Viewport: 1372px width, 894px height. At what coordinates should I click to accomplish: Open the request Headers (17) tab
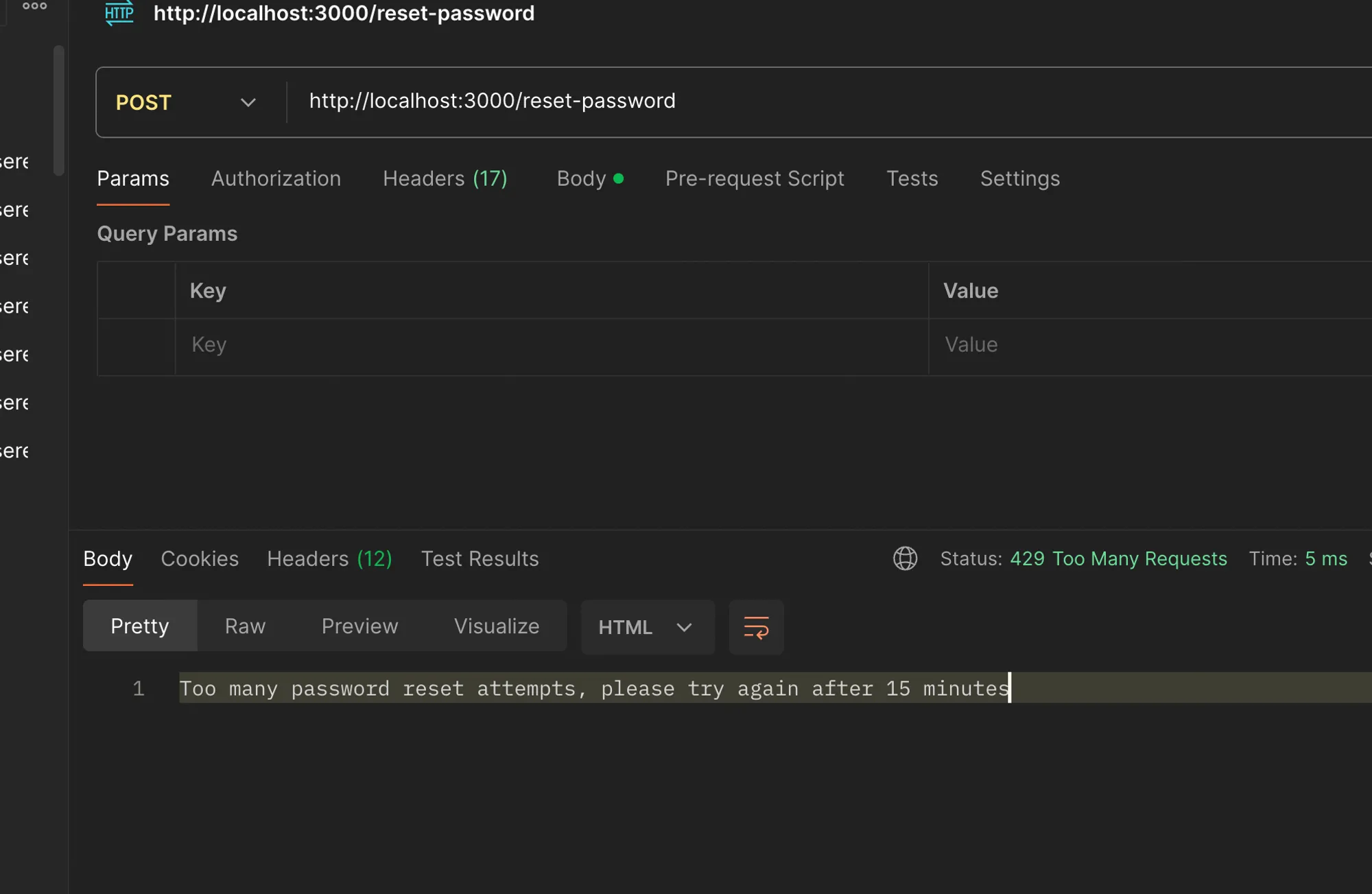pyautogui.click(x=445, y=178)
